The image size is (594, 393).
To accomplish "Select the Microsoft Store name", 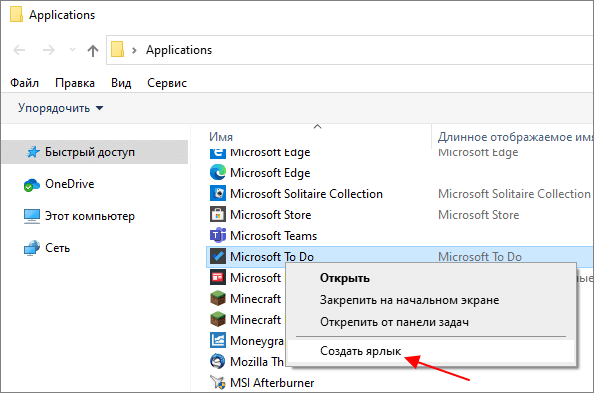I will (271, 215).
